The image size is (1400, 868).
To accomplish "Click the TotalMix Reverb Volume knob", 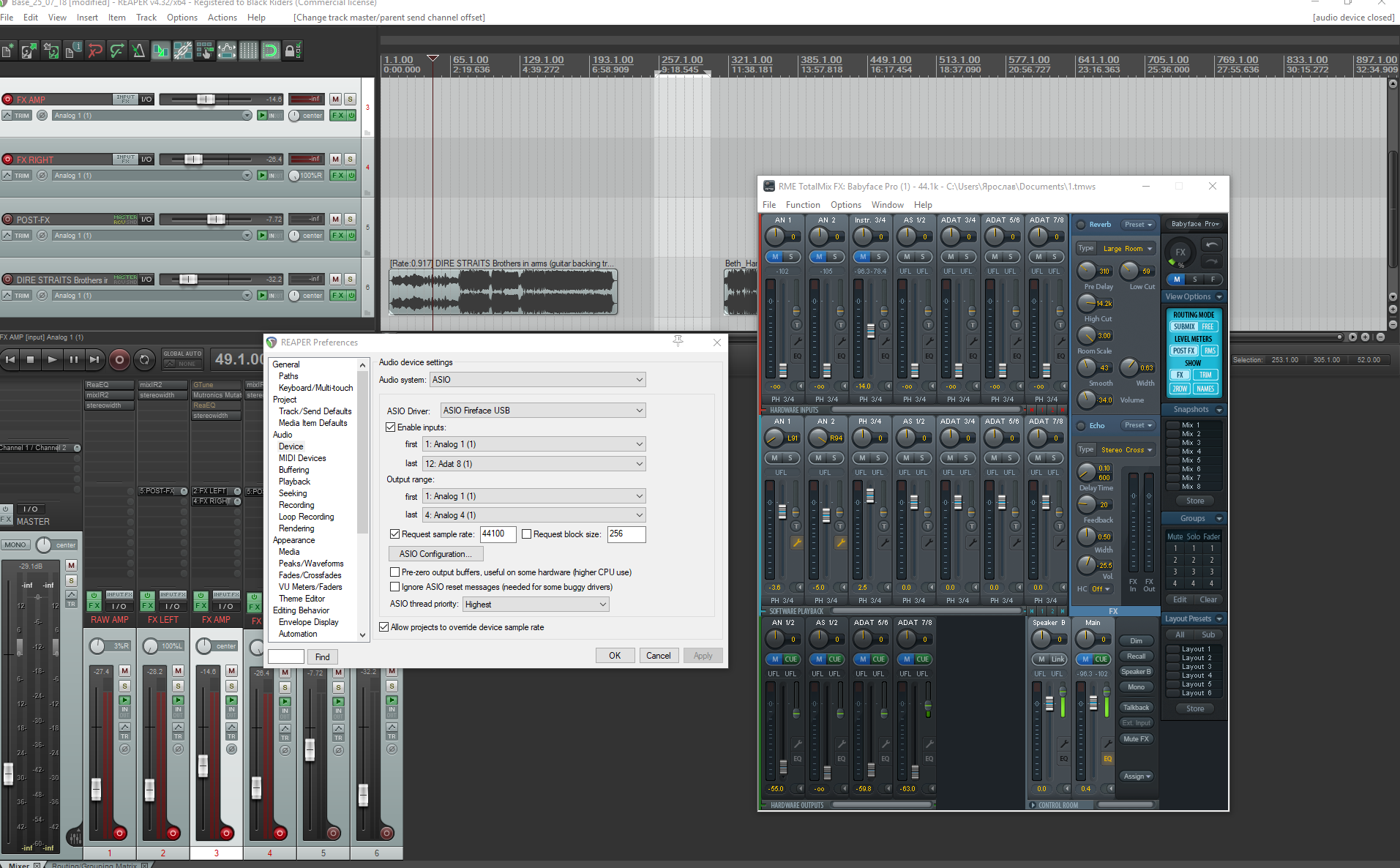I will (x=1086, y=400).
